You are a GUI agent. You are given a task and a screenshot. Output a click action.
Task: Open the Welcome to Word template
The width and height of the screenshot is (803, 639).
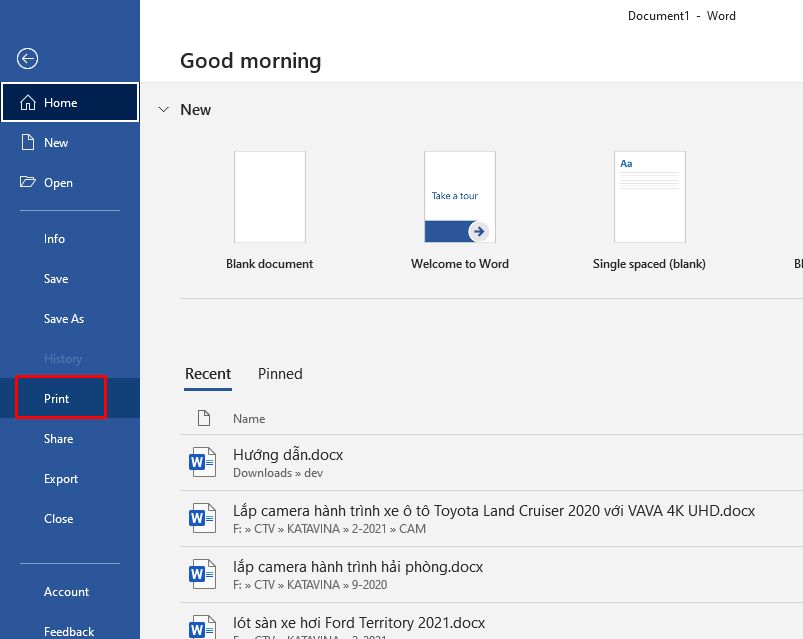(460, 197)
